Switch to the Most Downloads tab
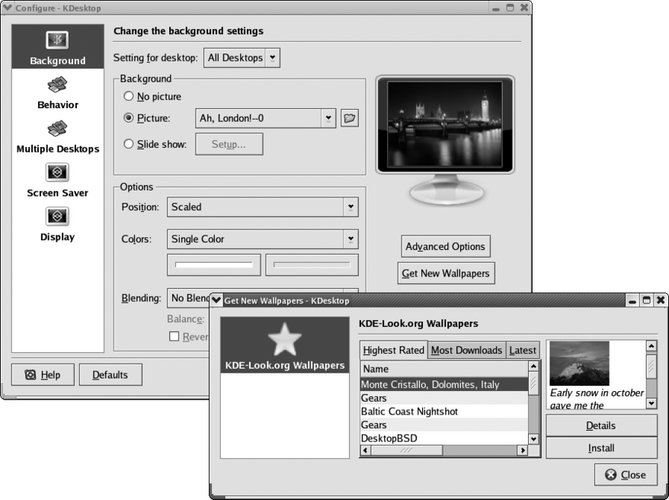The image size is (669, 500). (466, 350)
